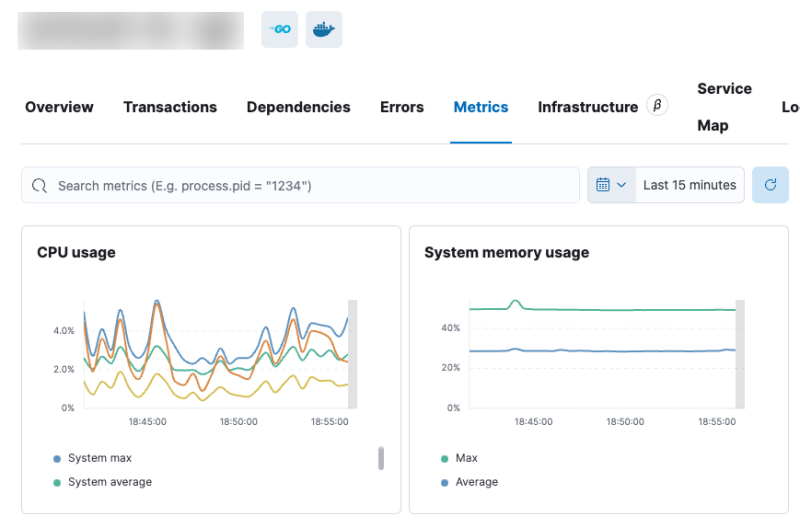Click the CPU usage legend scrollbar
The height and width of the screenshot is (528, 800).
pyautogui.click(x=381, y=458)
